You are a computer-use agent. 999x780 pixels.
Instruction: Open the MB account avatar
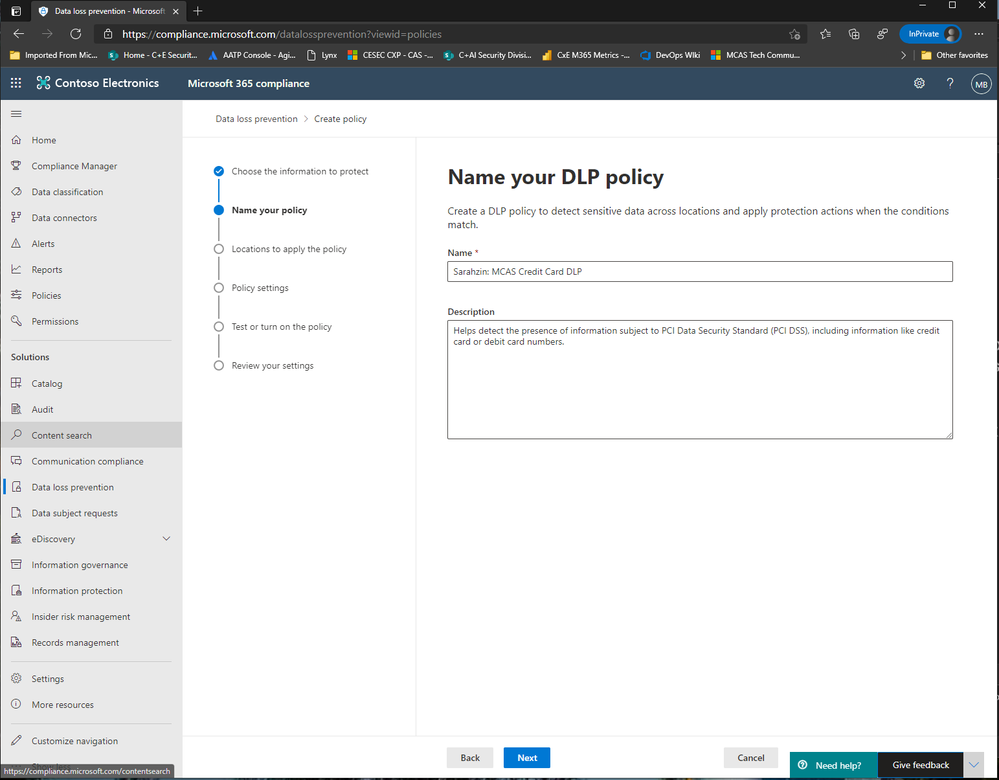981,83
